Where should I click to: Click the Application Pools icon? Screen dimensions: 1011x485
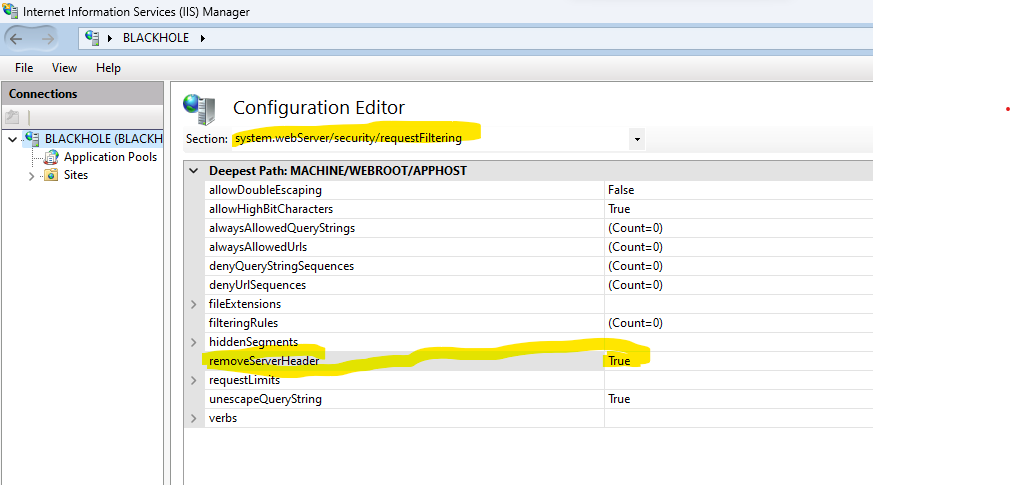click(x=52, y=157)
